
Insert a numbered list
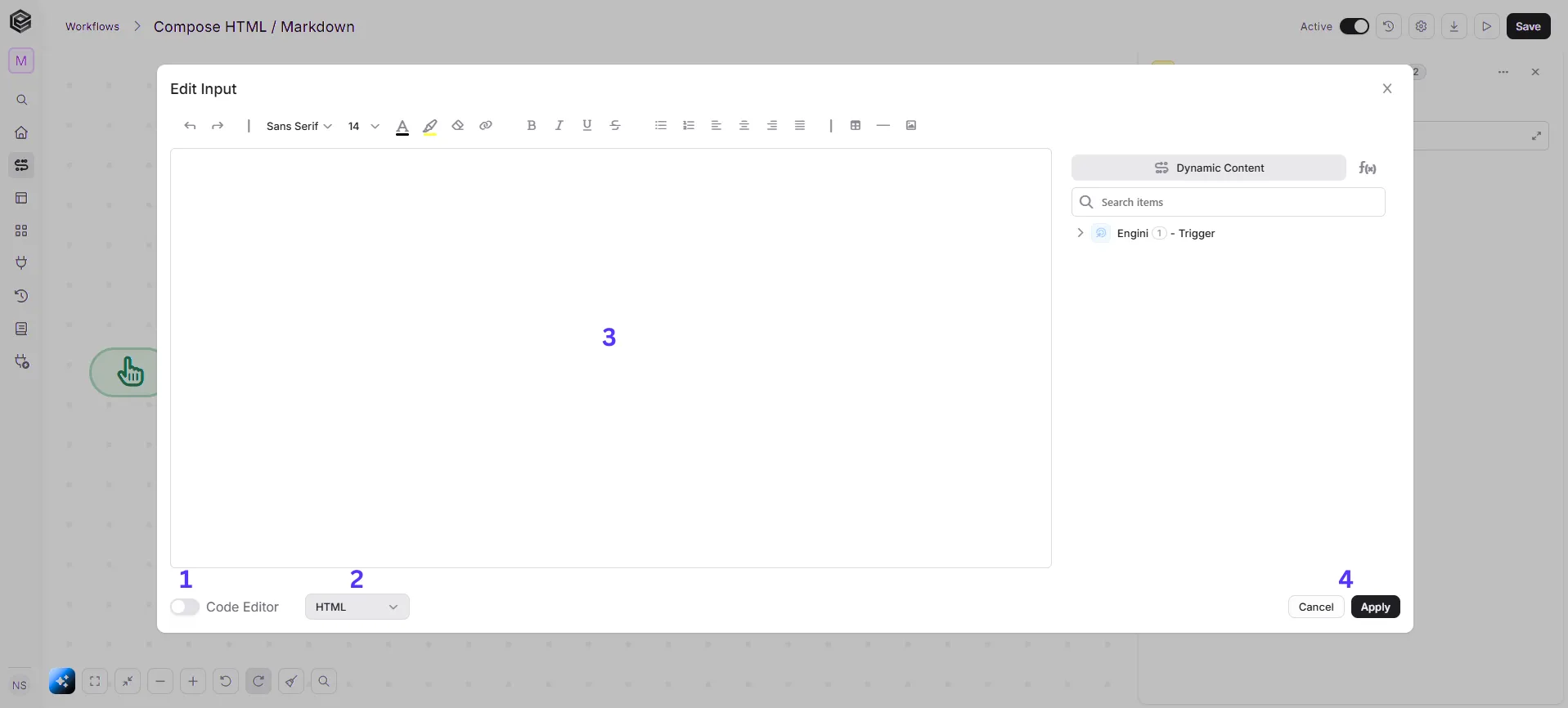689,126
